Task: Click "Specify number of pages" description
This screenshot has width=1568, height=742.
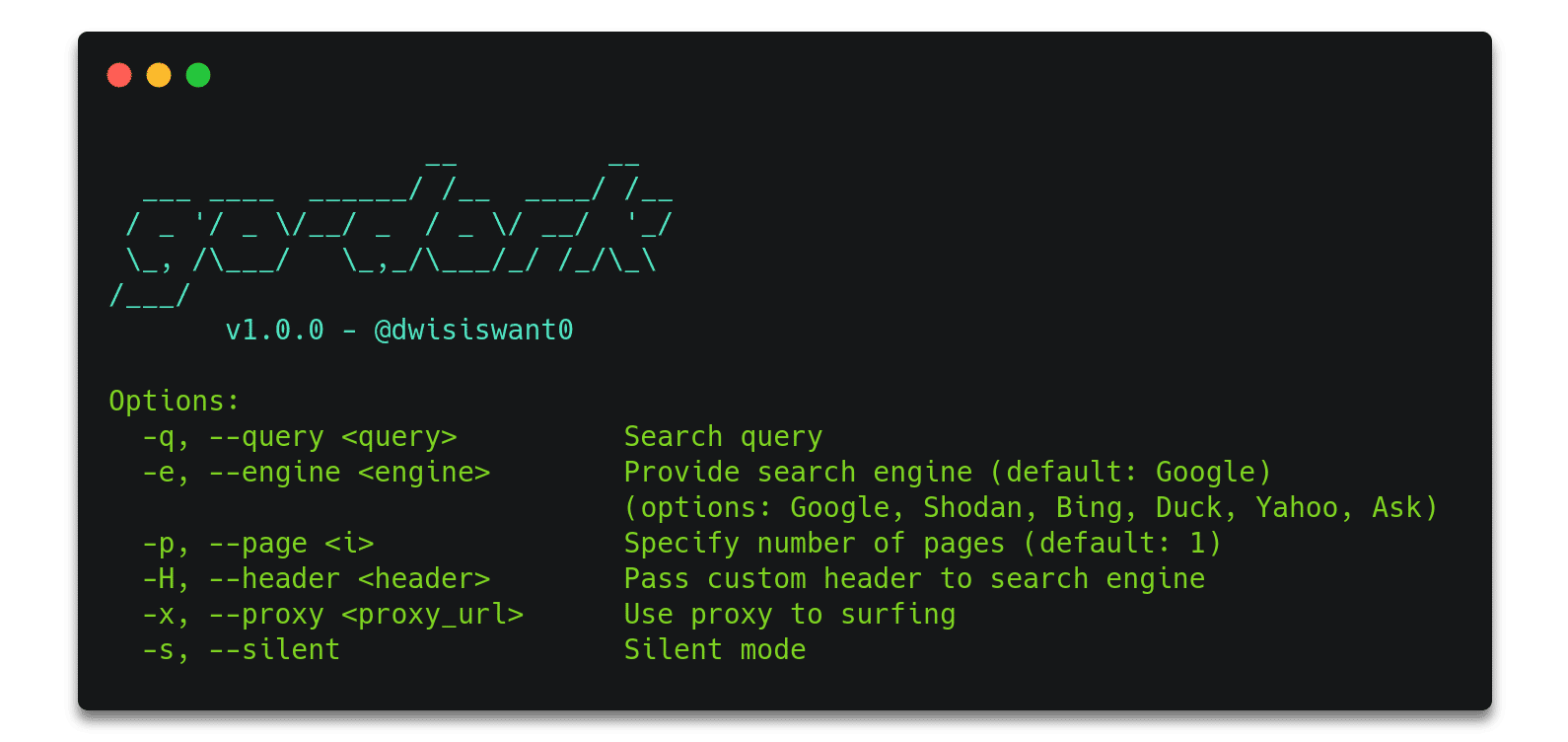Action: pyautogui.click(x=815, y=543)
